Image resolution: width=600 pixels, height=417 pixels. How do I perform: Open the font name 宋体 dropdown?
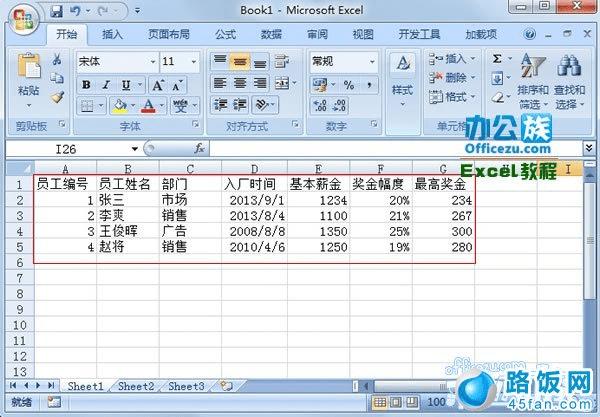[x=153, y=62]
